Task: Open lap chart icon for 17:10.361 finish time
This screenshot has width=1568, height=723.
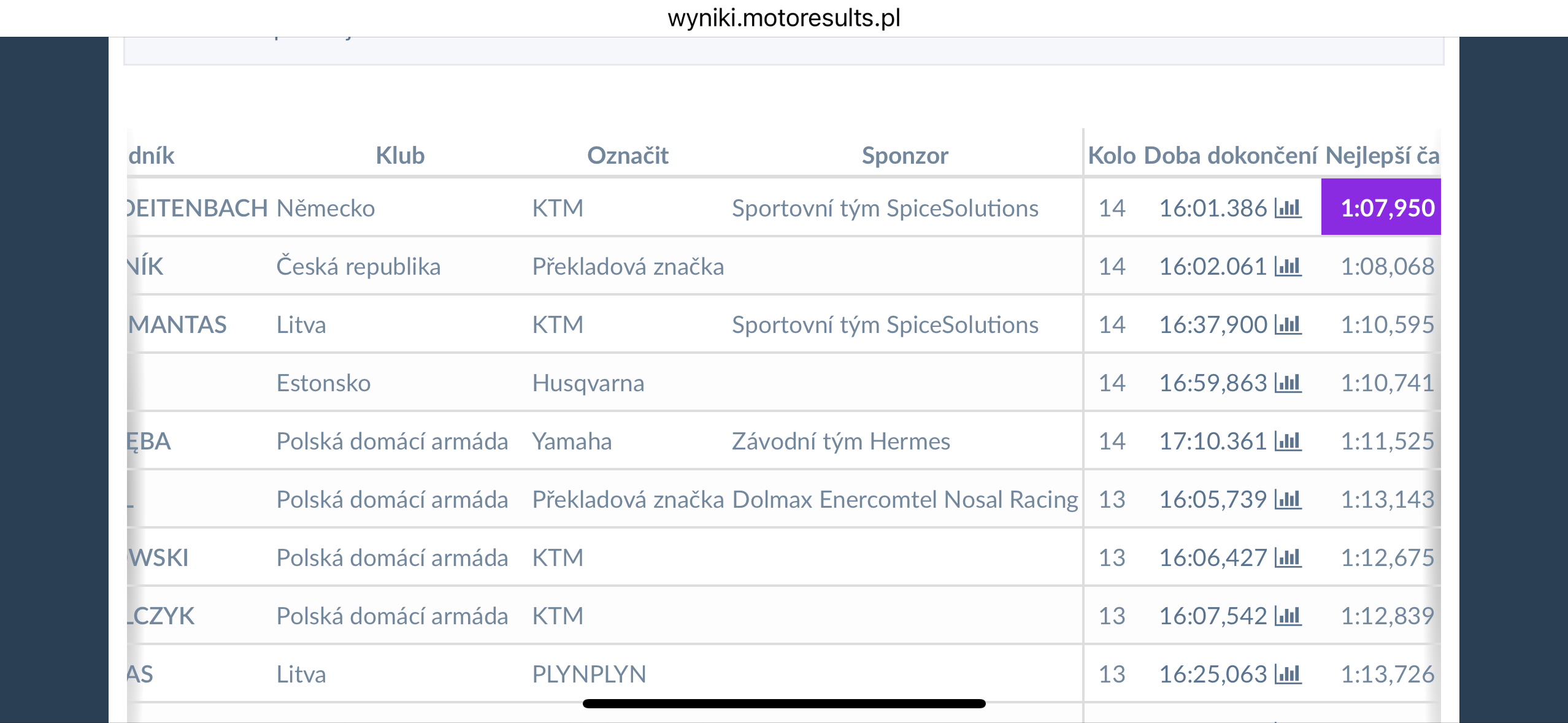Action: click(1288, 442)
